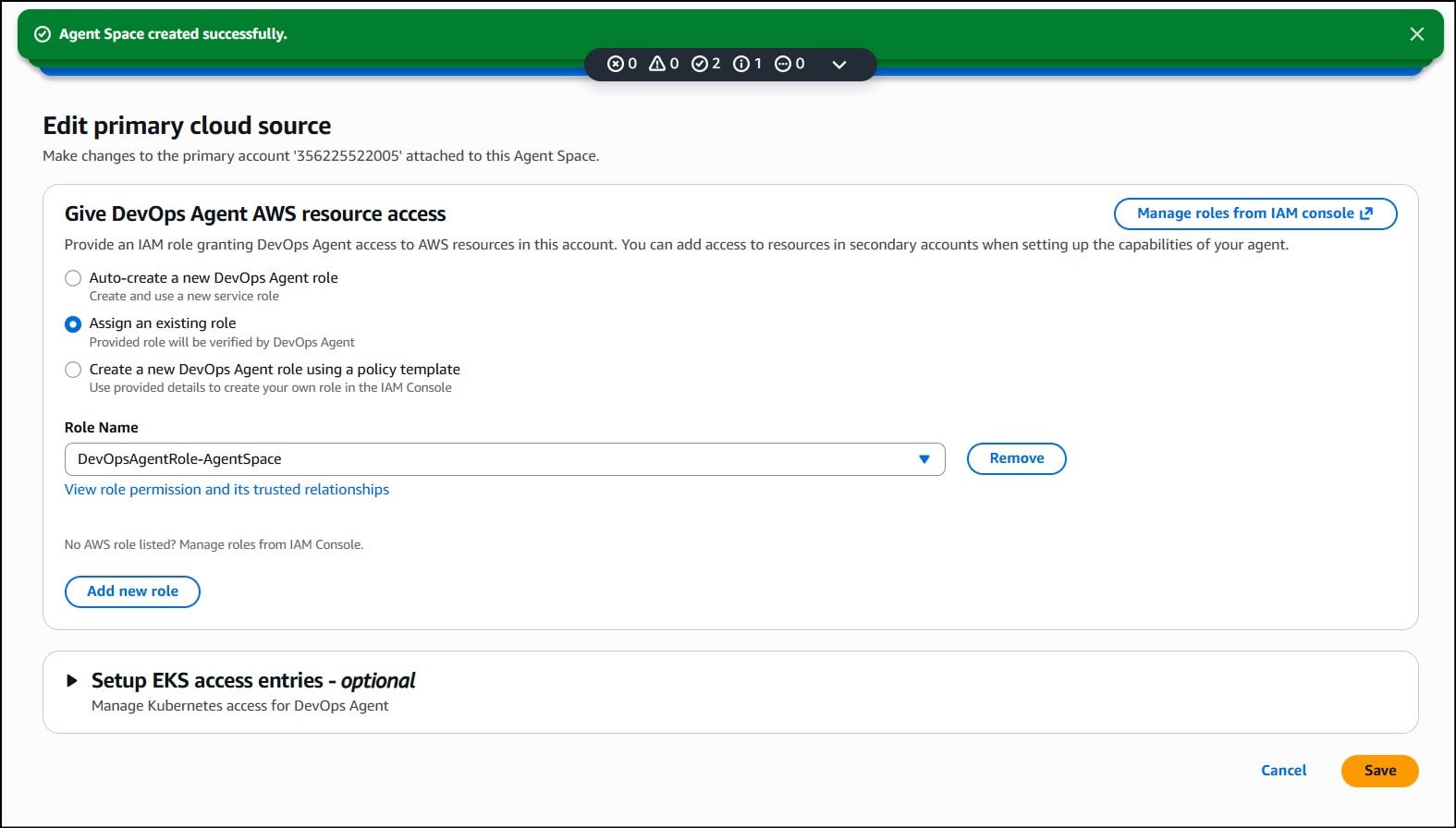Click the 'Role Name' field label
Viewport: 1456px width, 828px height.
pos(101,428)
